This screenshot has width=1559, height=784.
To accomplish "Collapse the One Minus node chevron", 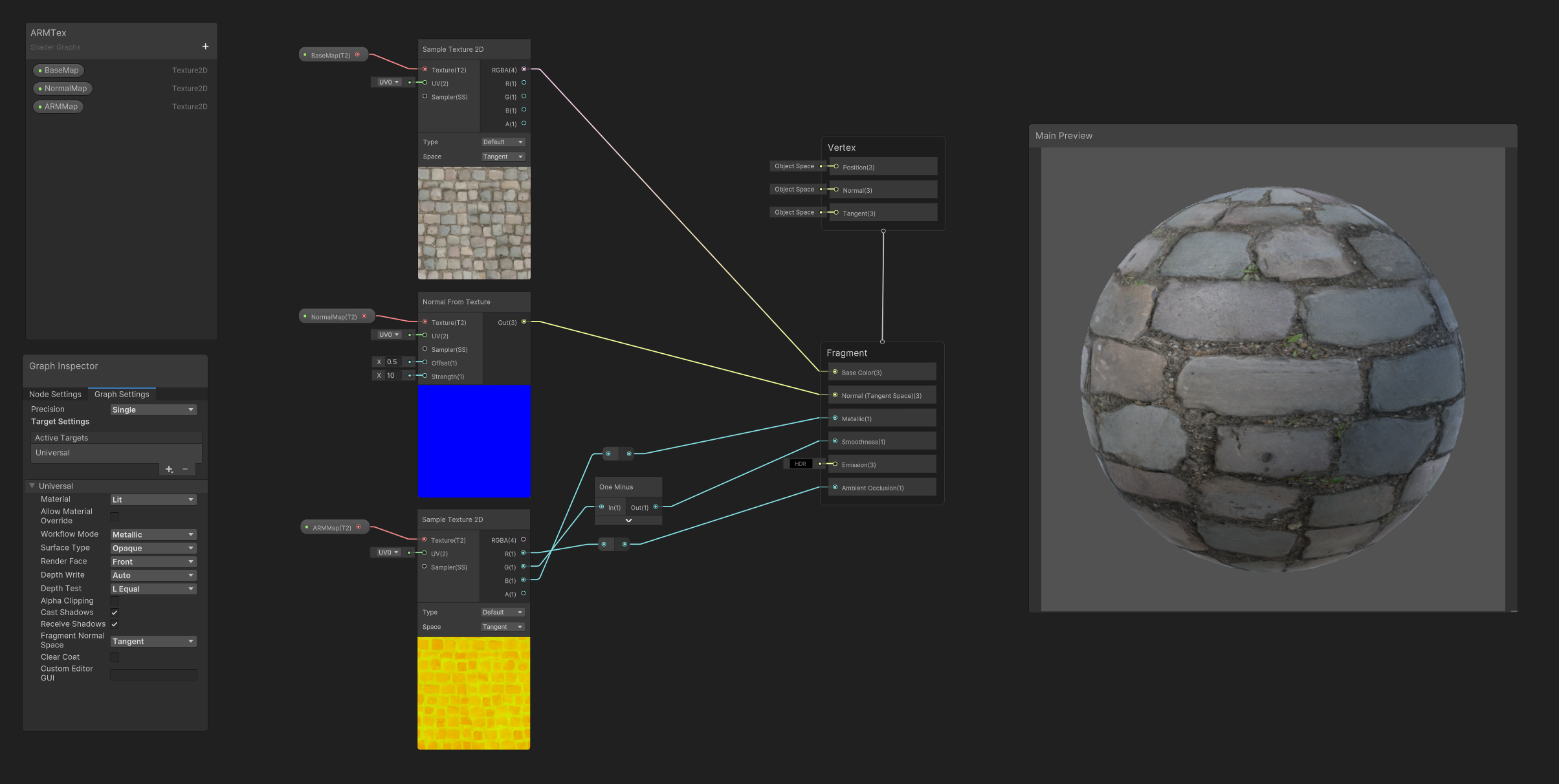I will [628, 520].
